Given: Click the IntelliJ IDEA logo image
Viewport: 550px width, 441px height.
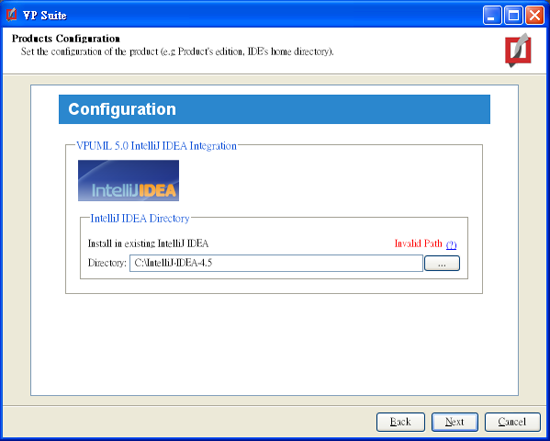Looking at the screenshot, I should [128, 181].
